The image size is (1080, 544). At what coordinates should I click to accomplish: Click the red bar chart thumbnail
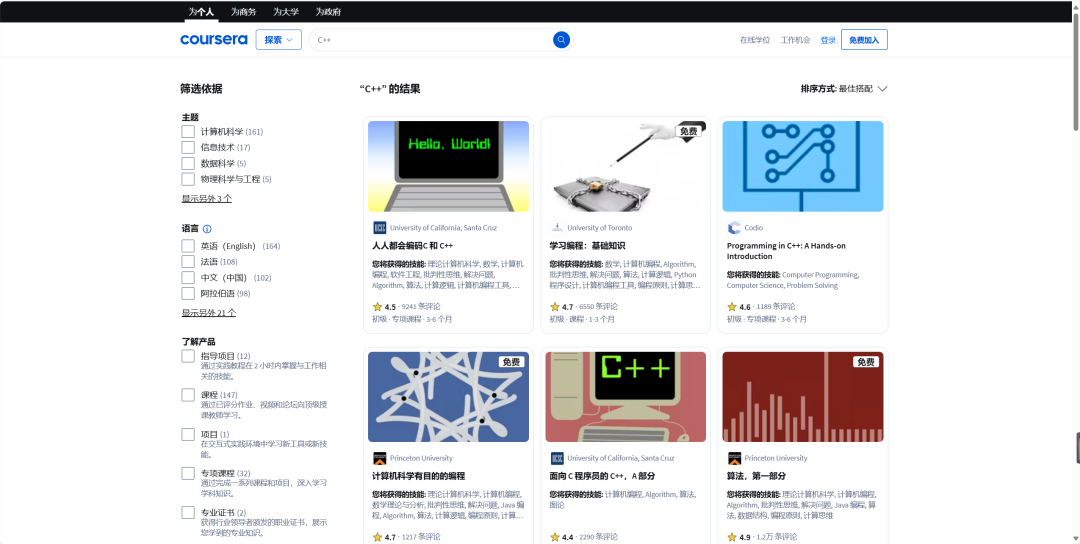coord(803,397)
